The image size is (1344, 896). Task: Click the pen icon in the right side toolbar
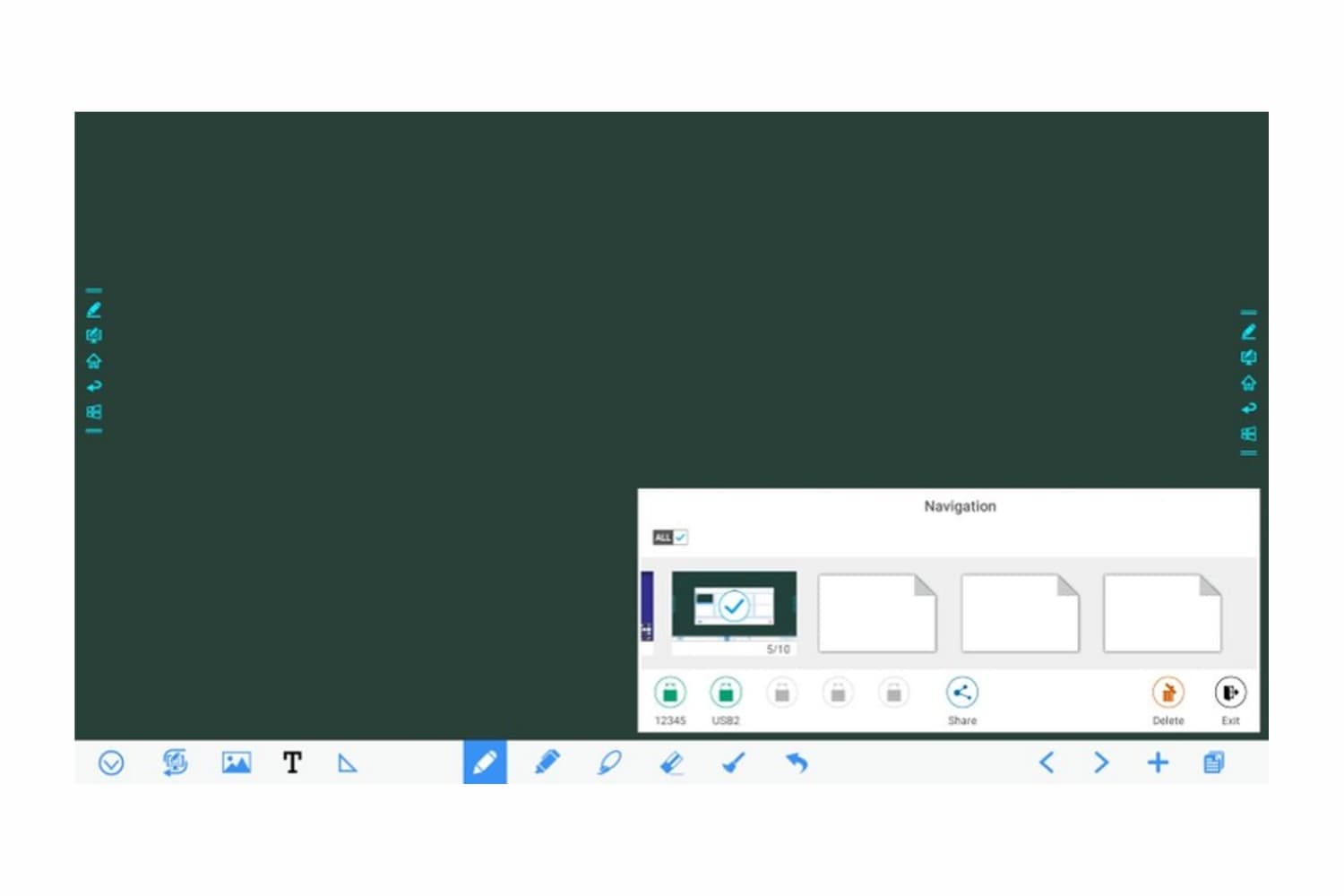(x=1249, y=332)
